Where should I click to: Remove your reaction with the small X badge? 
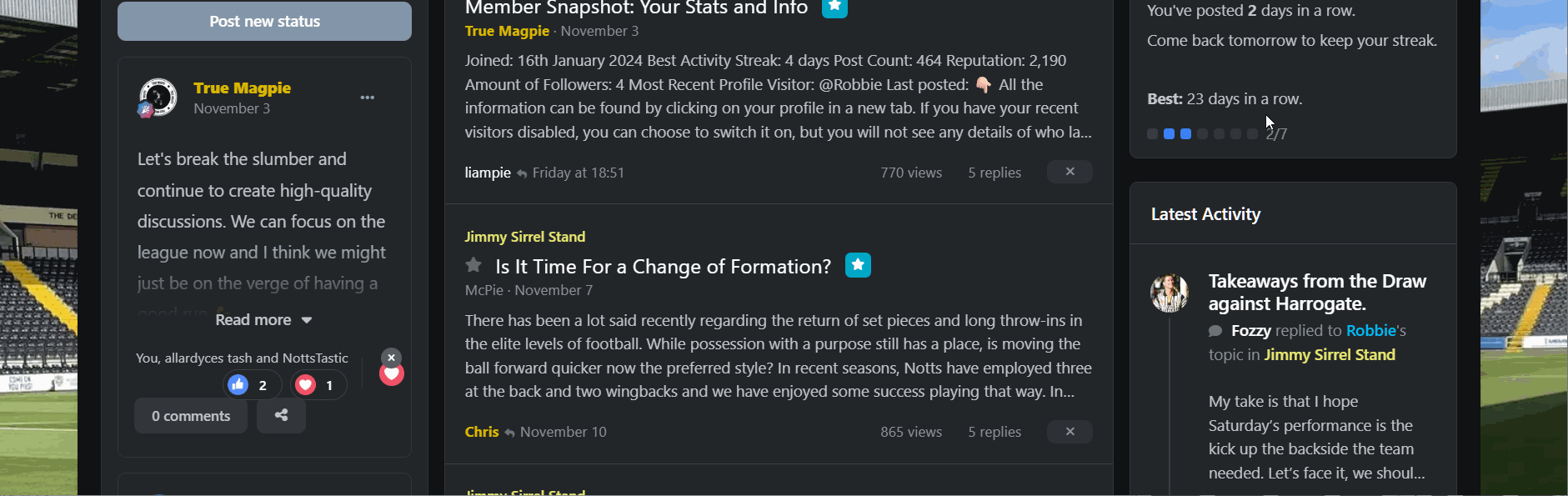[x=391, y=358]
